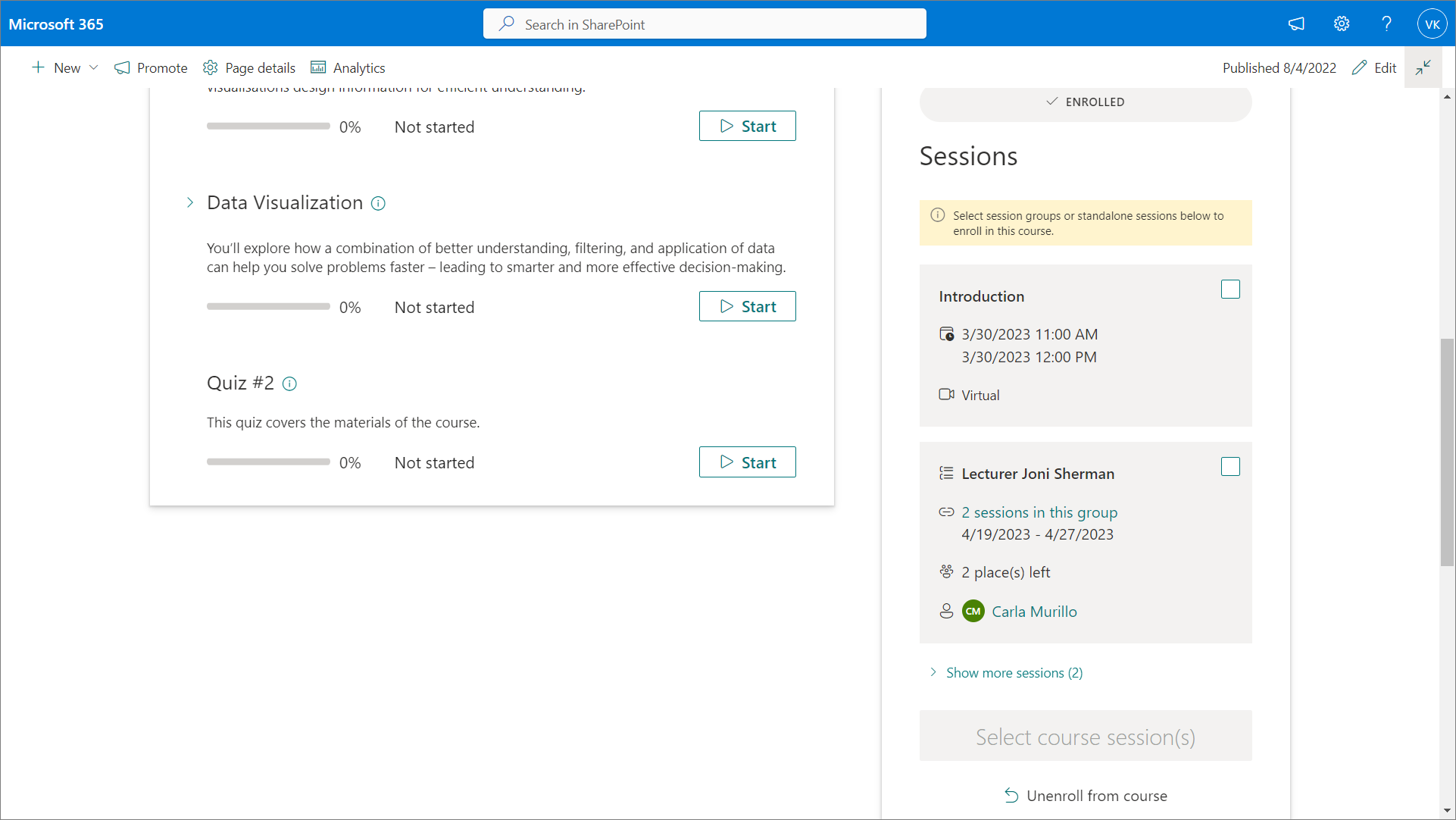
Task: Click the Page details gear icon
Action: tap(211, 68)
